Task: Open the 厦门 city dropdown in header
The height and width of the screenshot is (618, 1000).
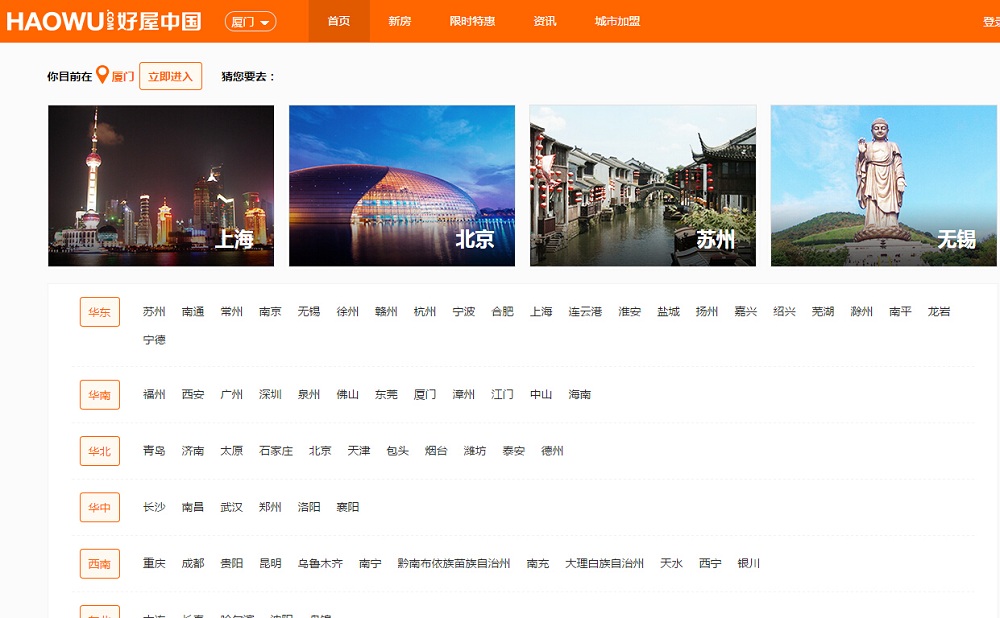Action: [250, 22]
